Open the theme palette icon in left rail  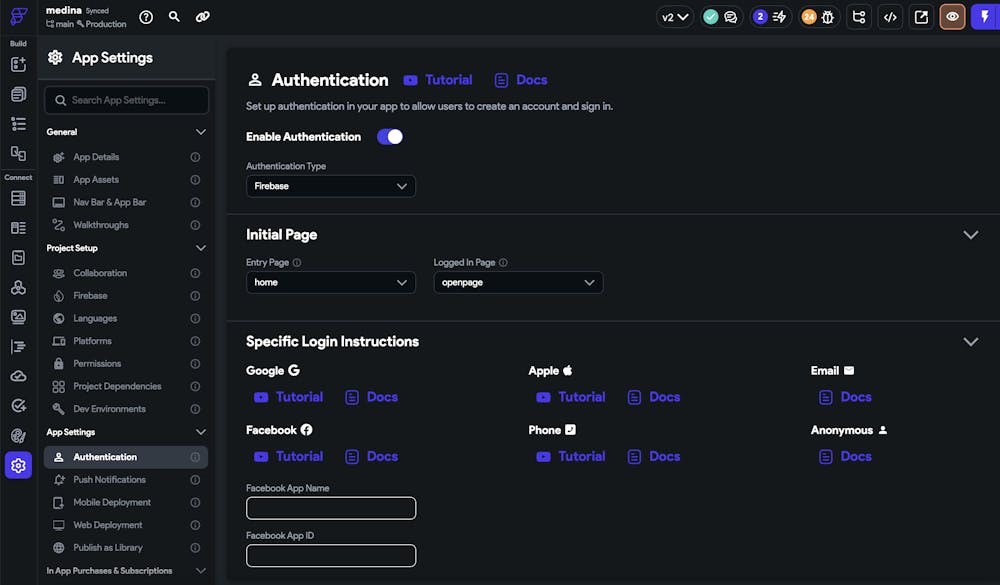18,436
